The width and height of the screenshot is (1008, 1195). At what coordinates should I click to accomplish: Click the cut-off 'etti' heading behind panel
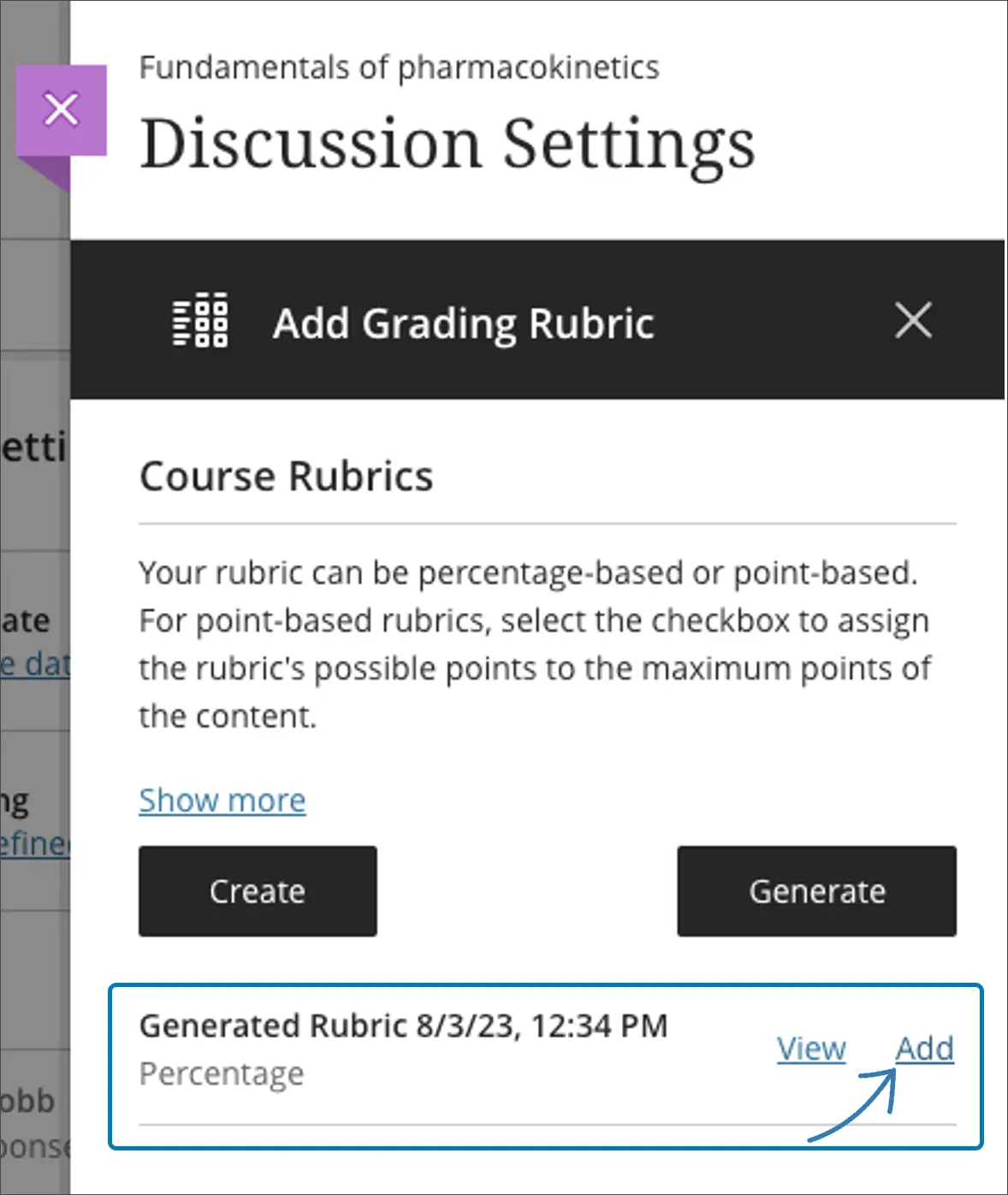pyautogui.click(x=34, y=448)
